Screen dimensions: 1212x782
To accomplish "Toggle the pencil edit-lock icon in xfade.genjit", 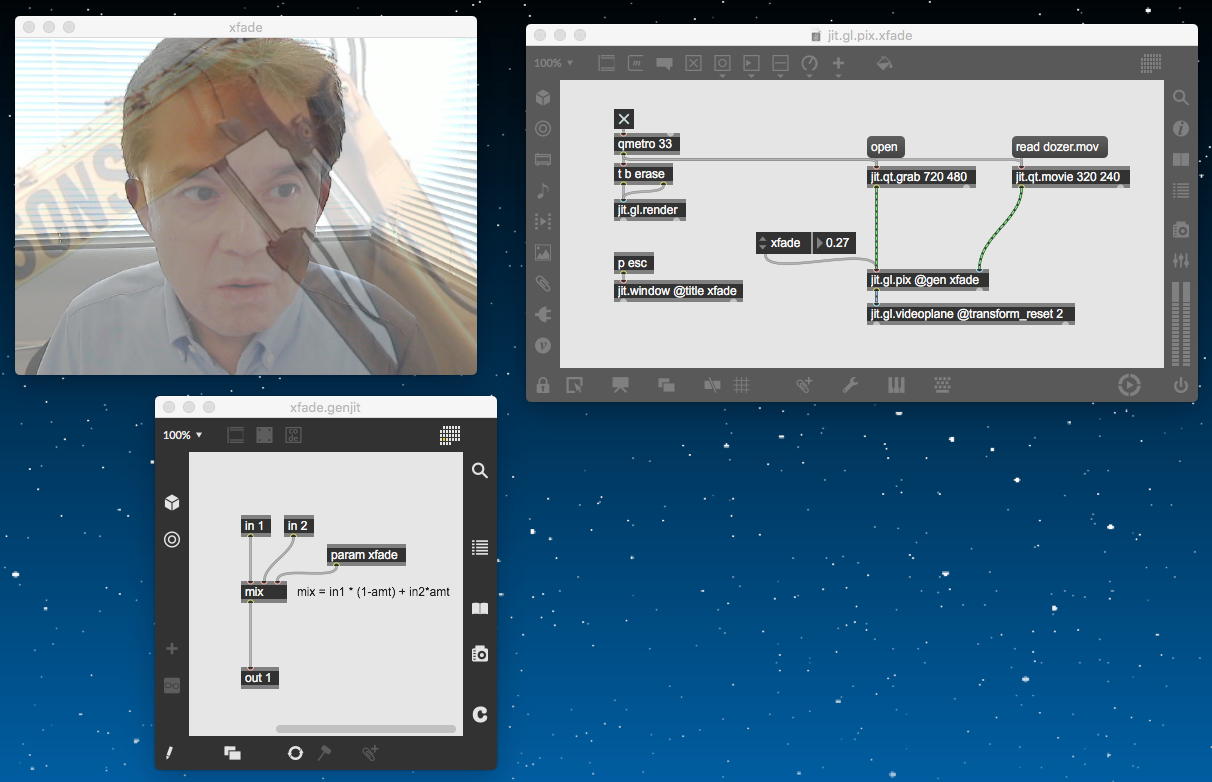I will 170,753.
